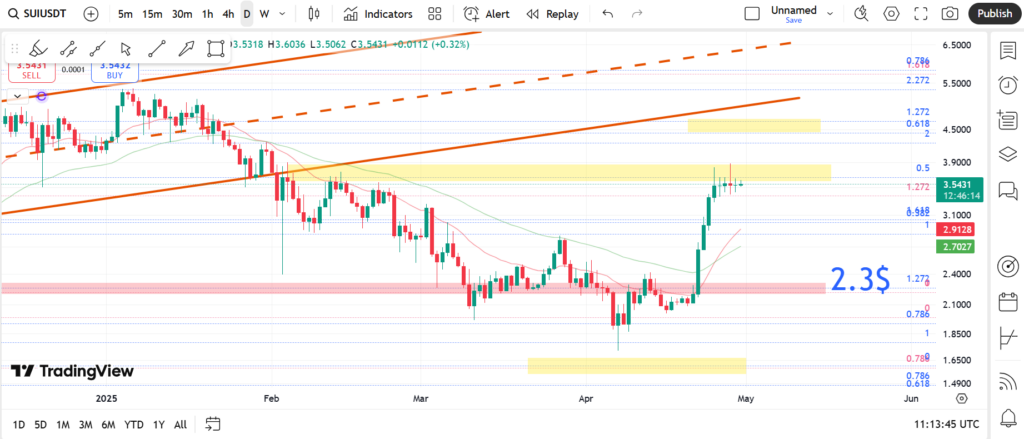
Task: Open the indicator templates grid icon
Action: pos(435,14)
